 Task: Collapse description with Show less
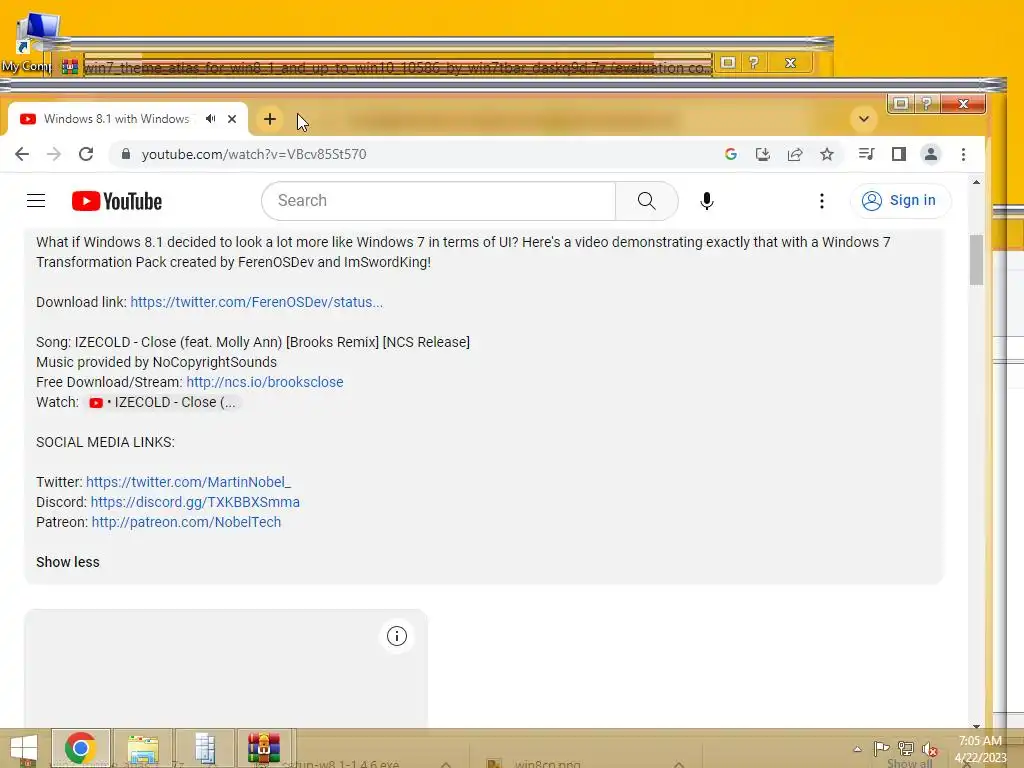click(x=68, y=562)
